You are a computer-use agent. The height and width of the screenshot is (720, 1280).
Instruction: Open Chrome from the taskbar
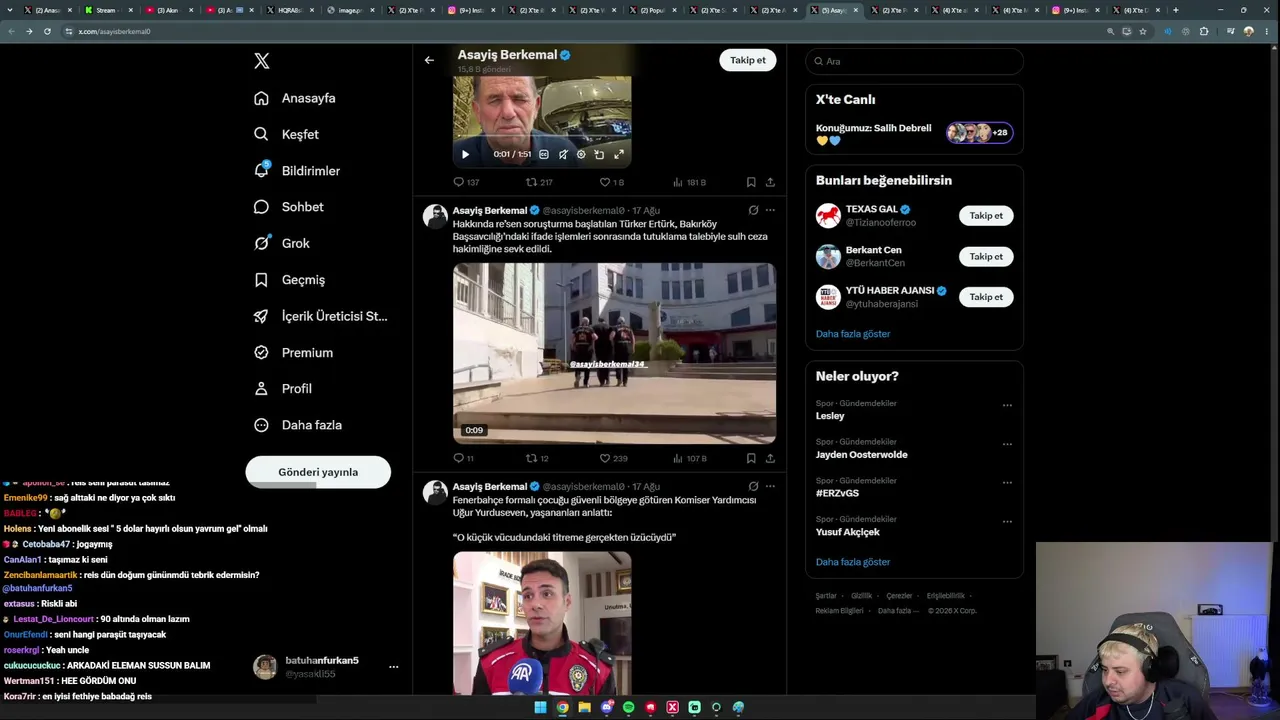pos(562,707)
